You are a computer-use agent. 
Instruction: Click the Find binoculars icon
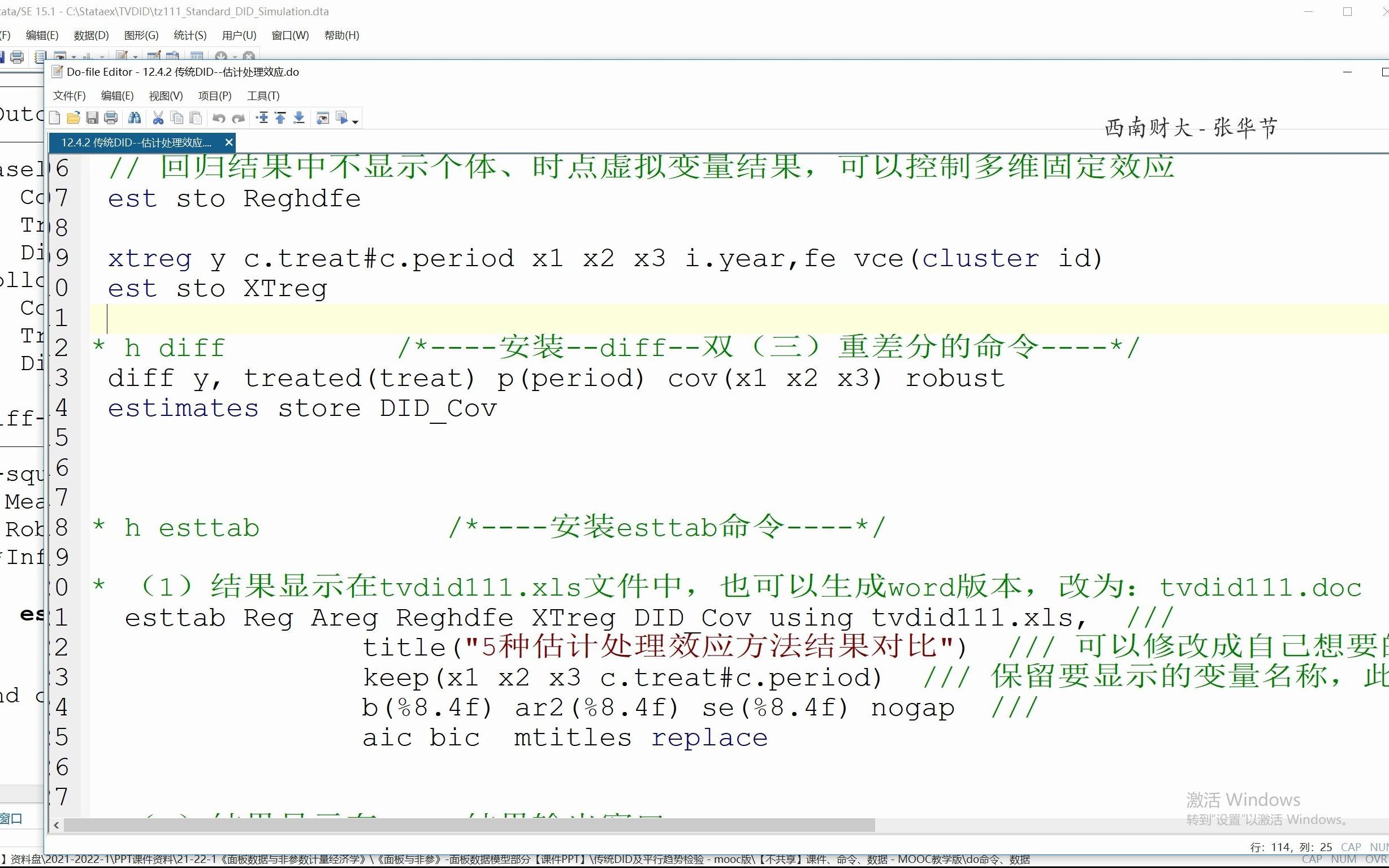click(135, 118)
